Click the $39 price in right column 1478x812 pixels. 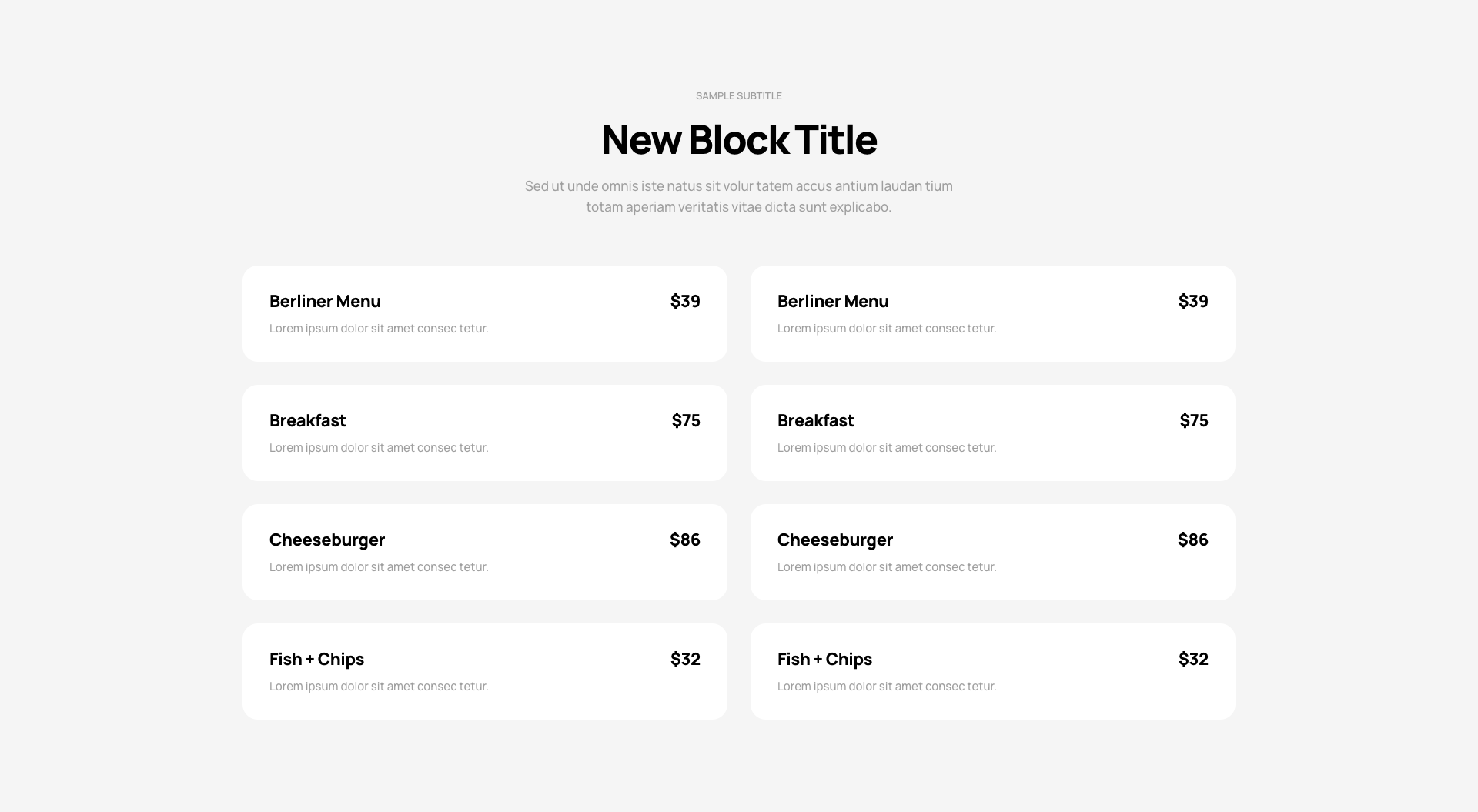click(x=1193, y=301)
